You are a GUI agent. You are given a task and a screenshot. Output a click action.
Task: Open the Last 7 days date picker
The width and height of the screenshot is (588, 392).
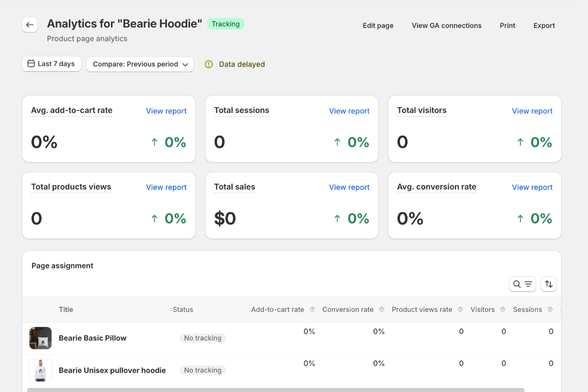tap(52, 64)
